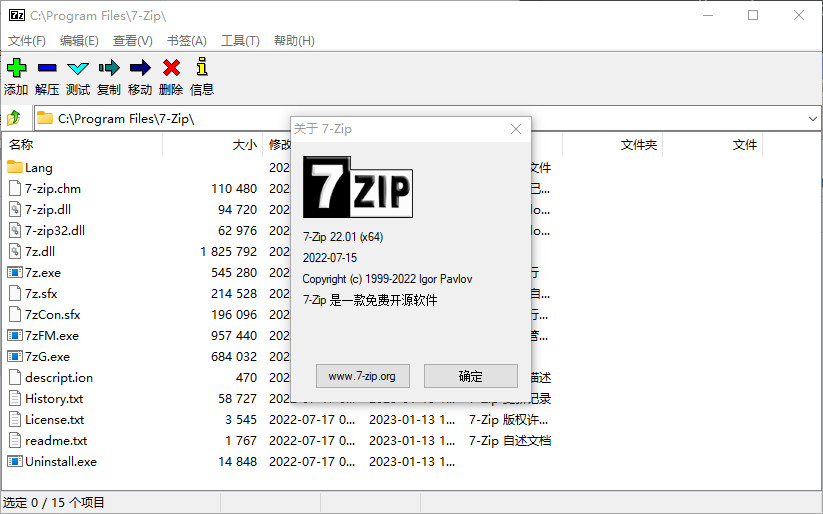Click the 7-zip.chm file icon

15,188
